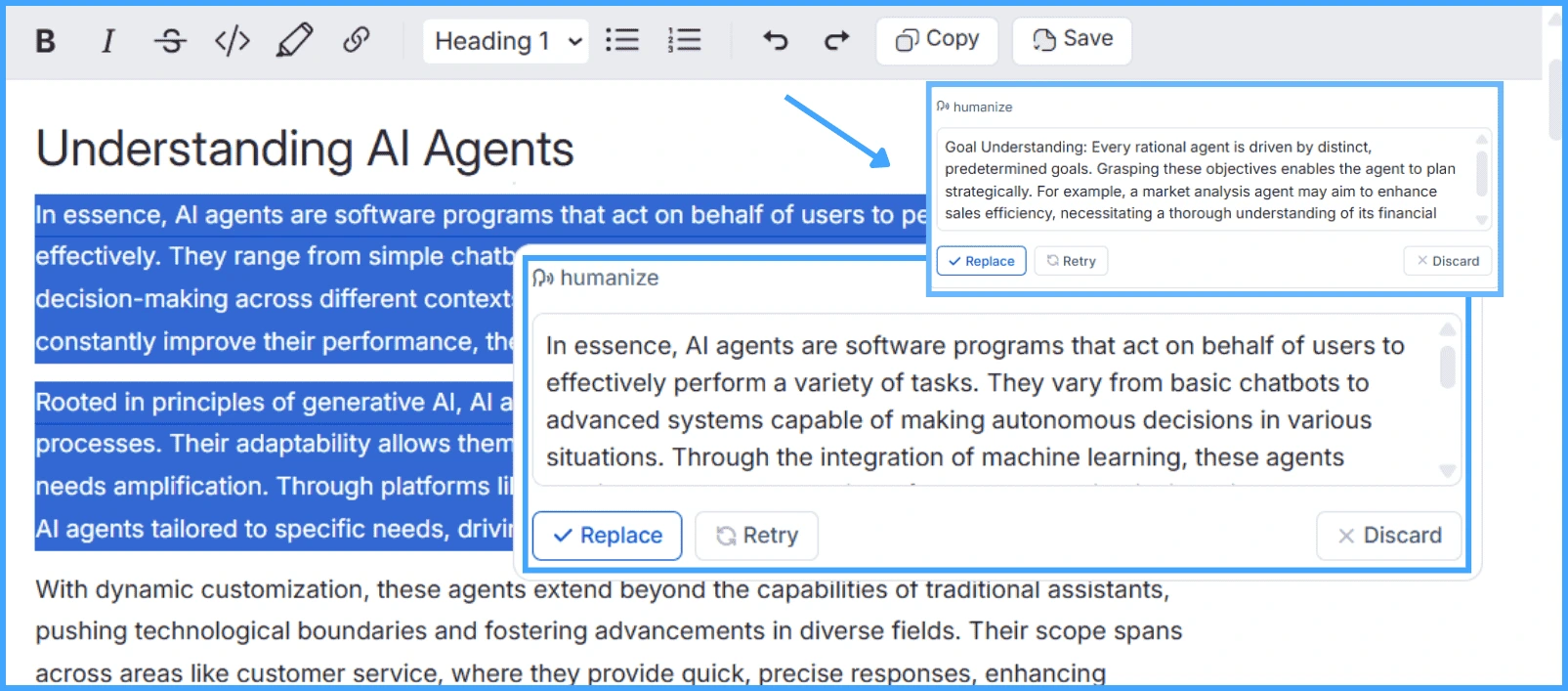
Task: Open the Heading 1 style dropdown
Action: 506,41
